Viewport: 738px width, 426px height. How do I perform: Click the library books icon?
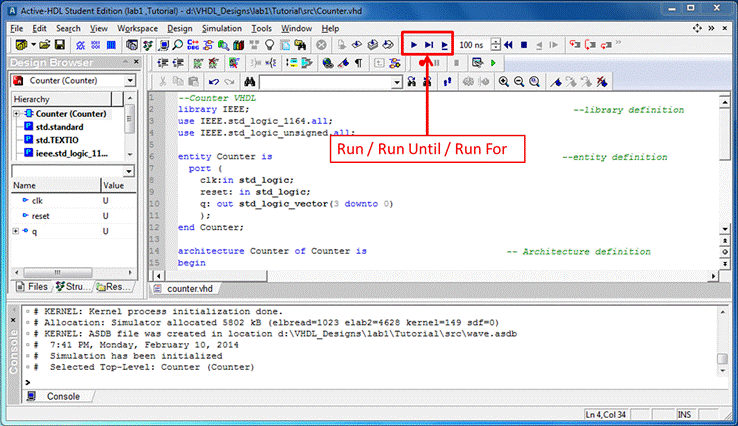coord(239,45)
